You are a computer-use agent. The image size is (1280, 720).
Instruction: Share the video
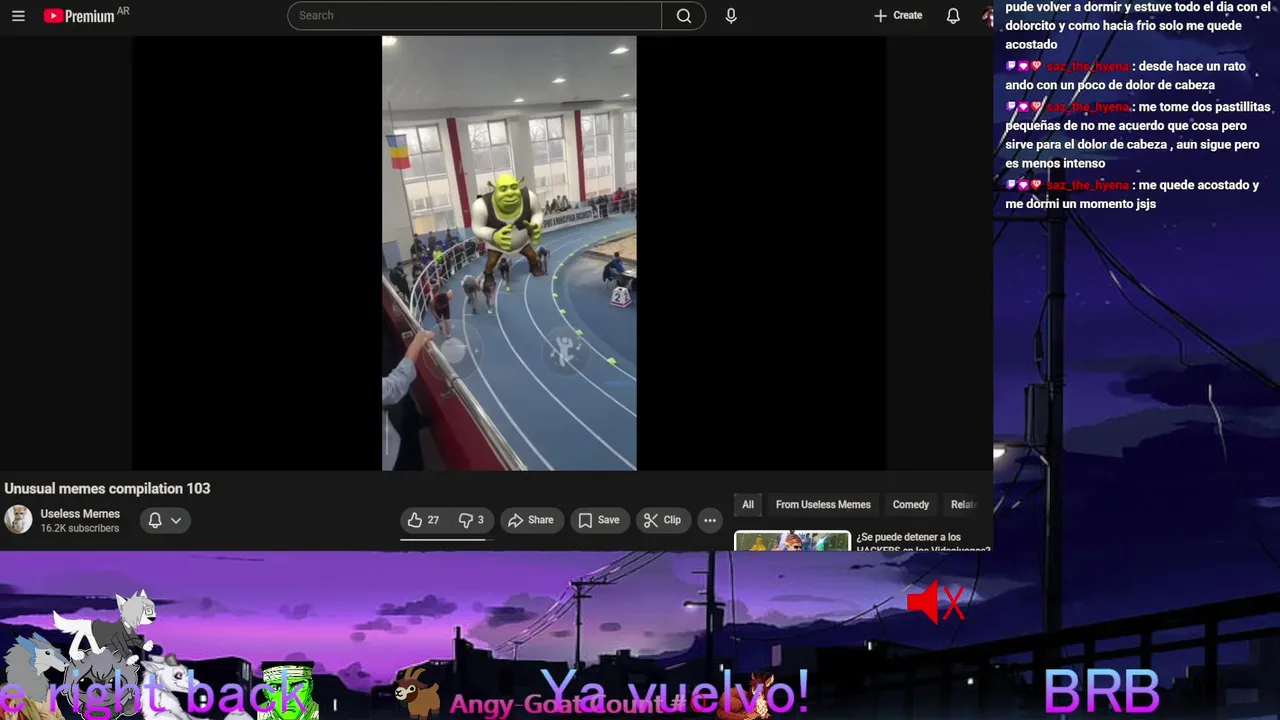click(x=531, y=520)
